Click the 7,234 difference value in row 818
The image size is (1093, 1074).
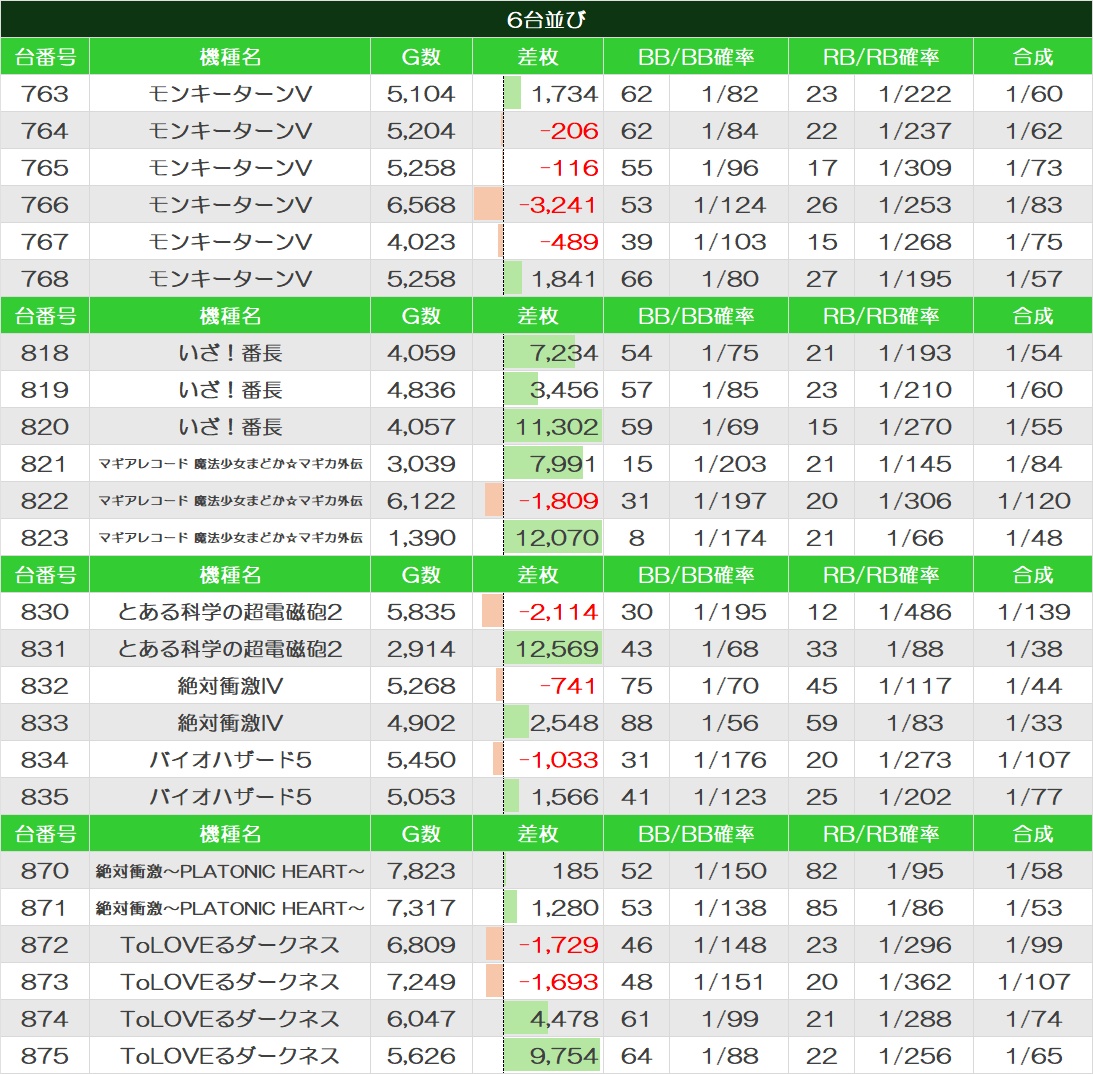tap(564, 353)
